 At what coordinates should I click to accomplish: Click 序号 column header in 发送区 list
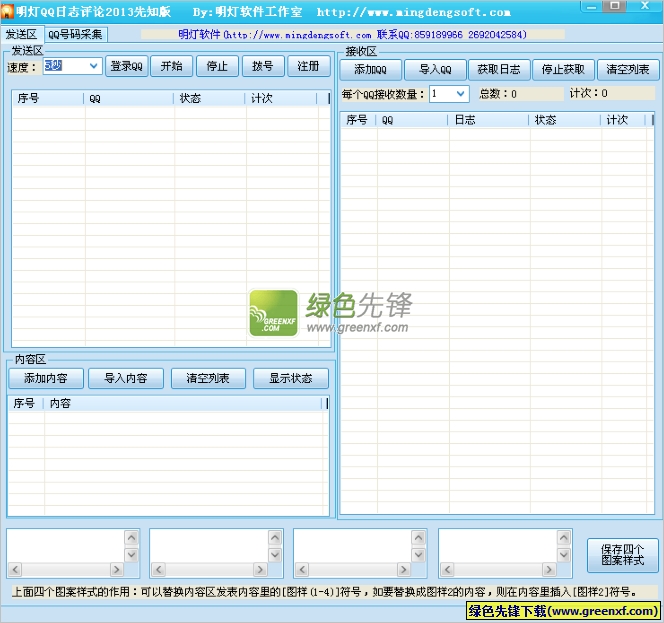(48, 99)
